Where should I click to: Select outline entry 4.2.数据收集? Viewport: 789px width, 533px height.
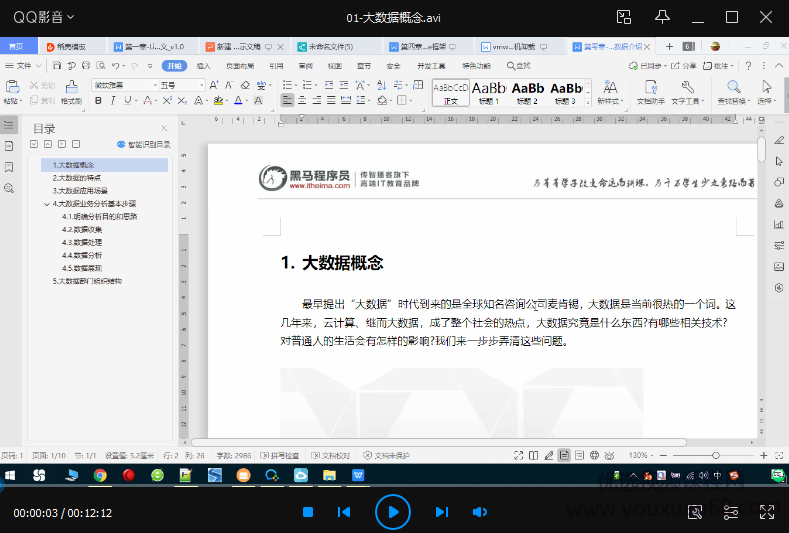pos(82,230)
